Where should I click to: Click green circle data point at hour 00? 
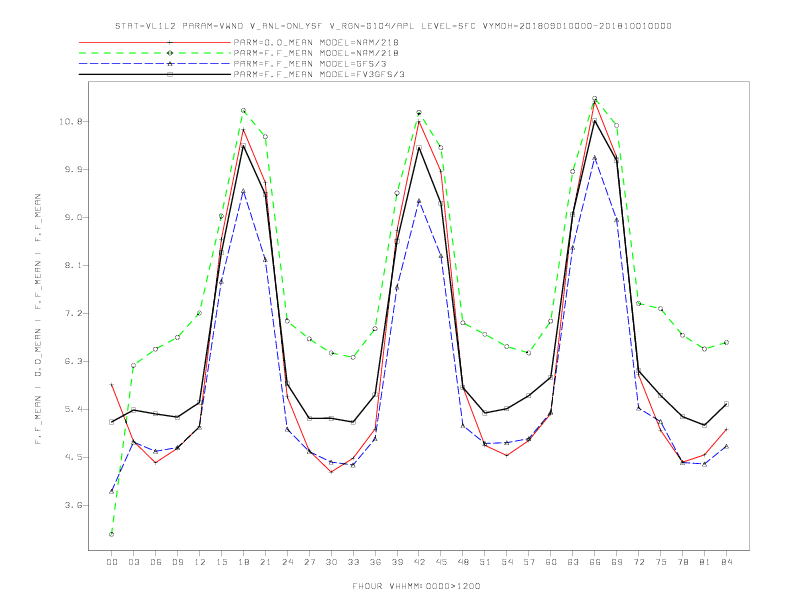click(112, 534)
